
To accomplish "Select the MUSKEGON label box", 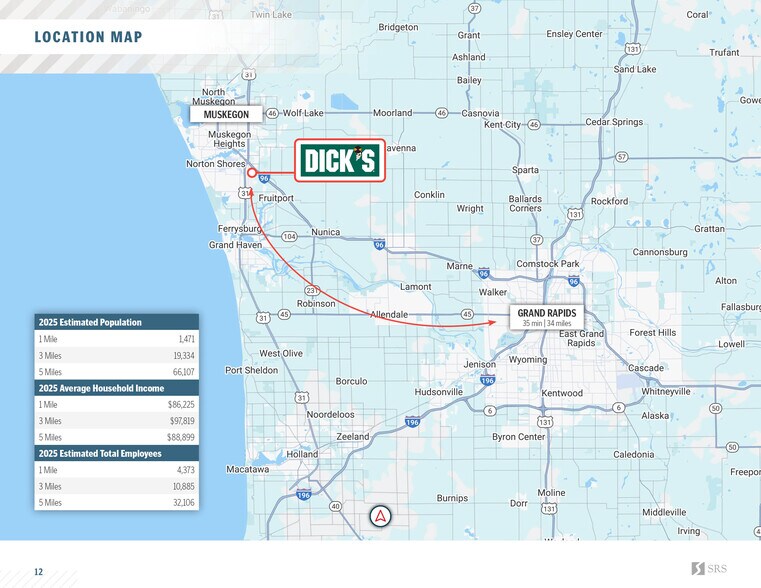I will [x=226, y=114].
